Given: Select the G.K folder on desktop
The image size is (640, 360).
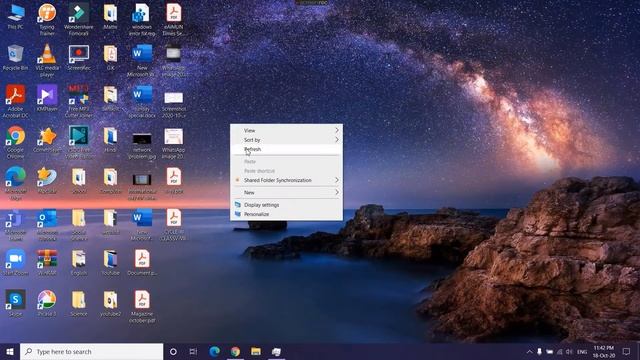Looking at the screenshot, I should [110, 58].
